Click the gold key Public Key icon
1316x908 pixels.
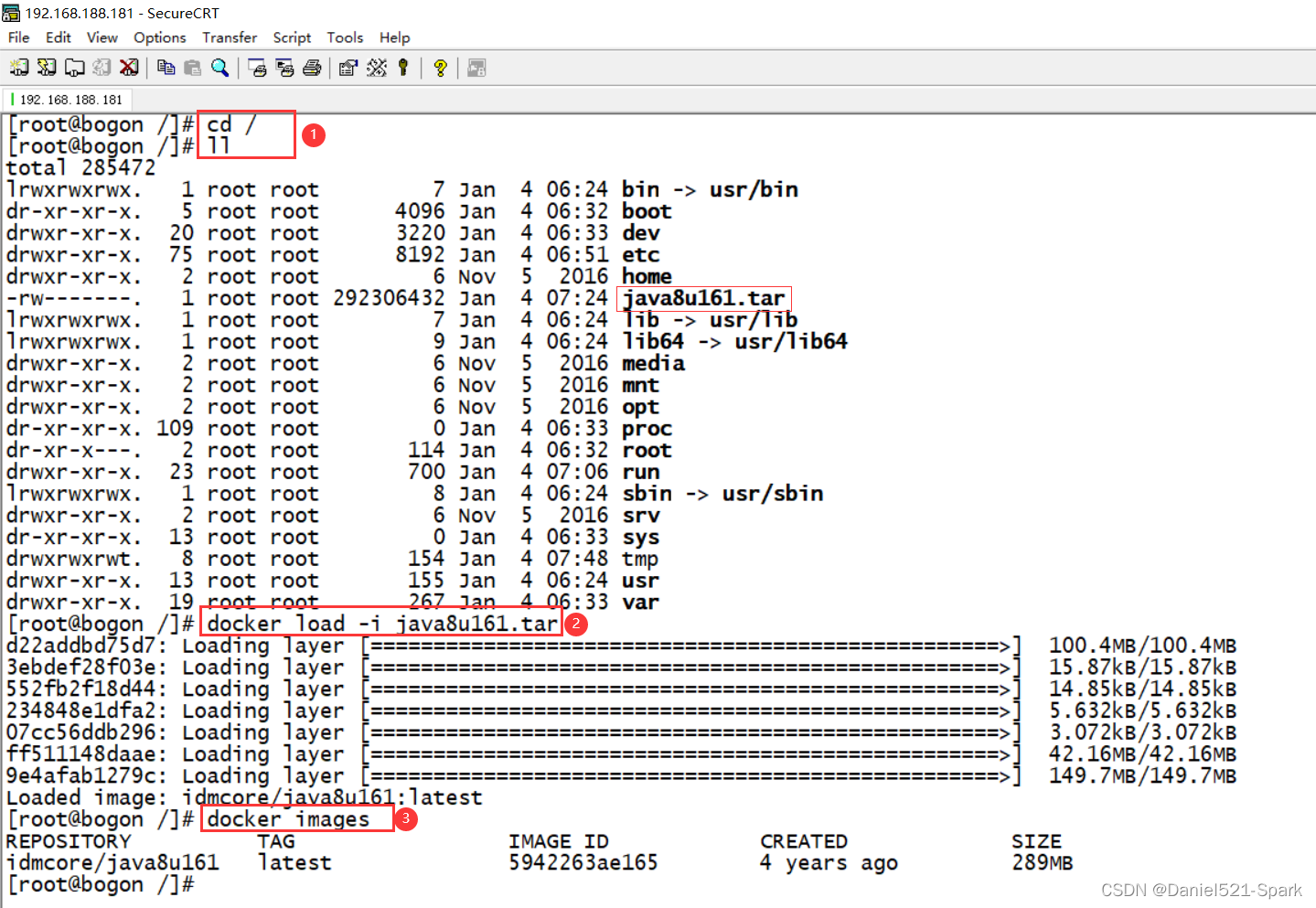(x=403, y=68)
